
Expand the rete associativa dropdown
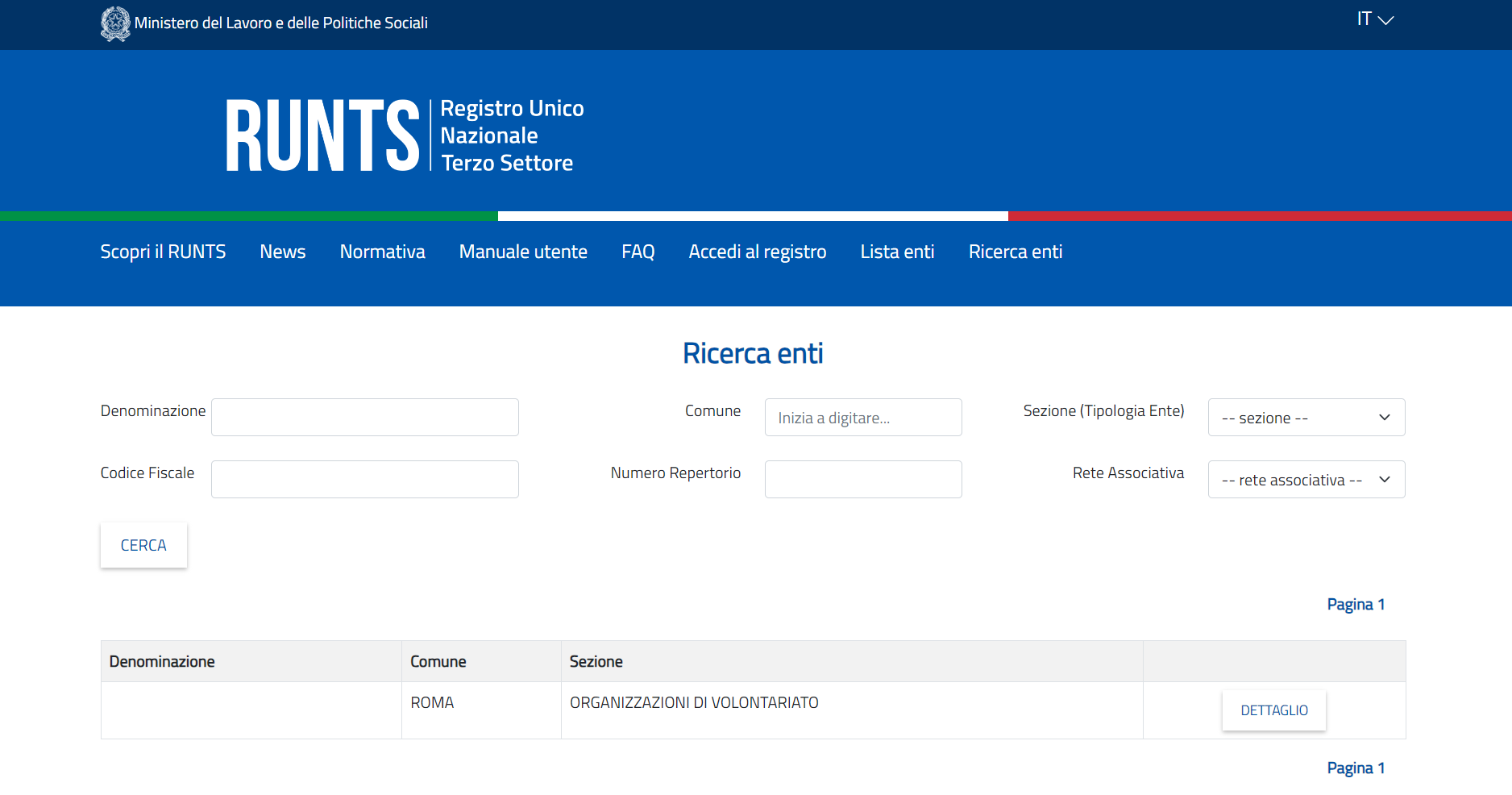1306,479
